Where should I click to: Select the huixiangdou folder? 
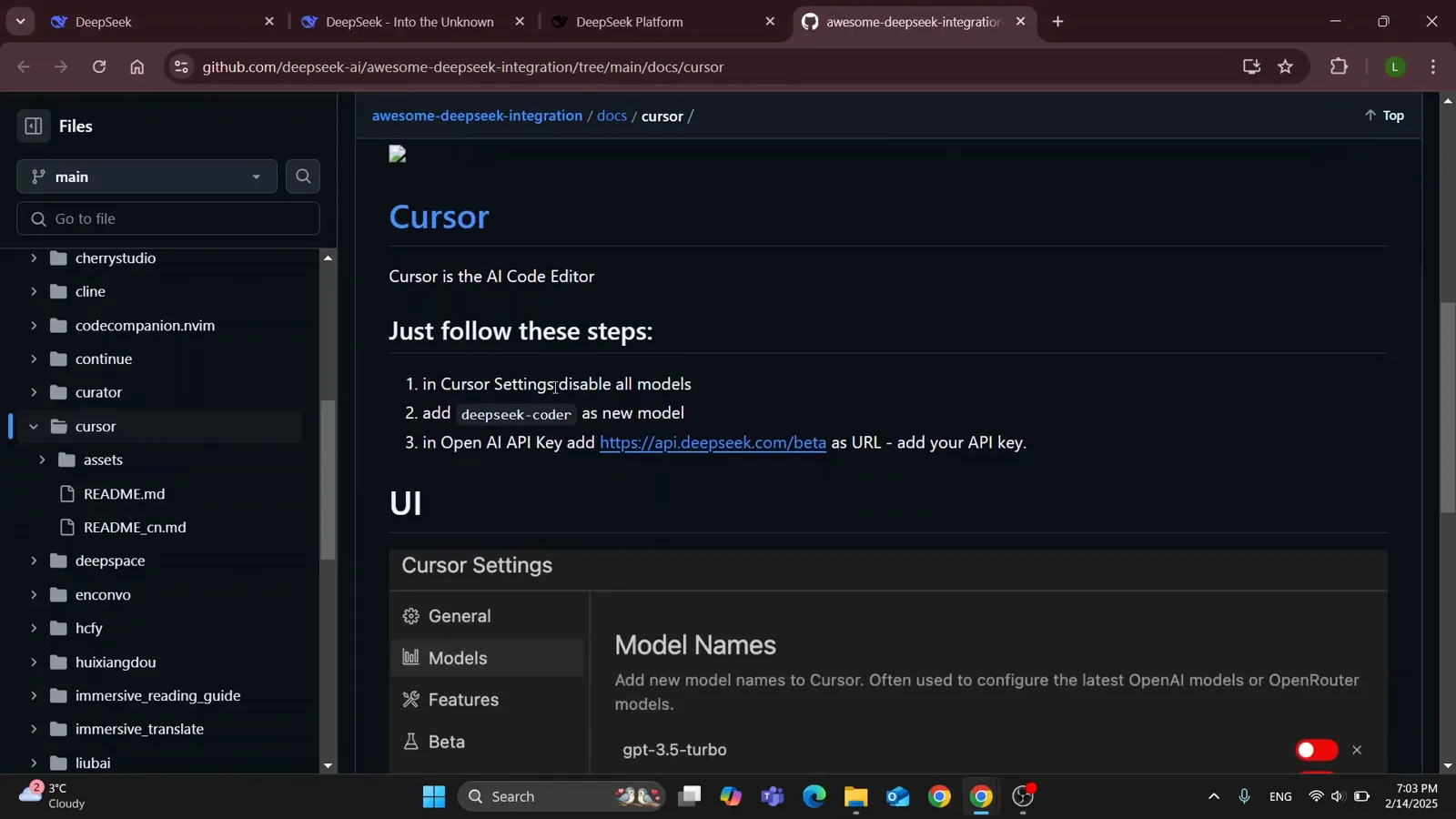(116, 662)
